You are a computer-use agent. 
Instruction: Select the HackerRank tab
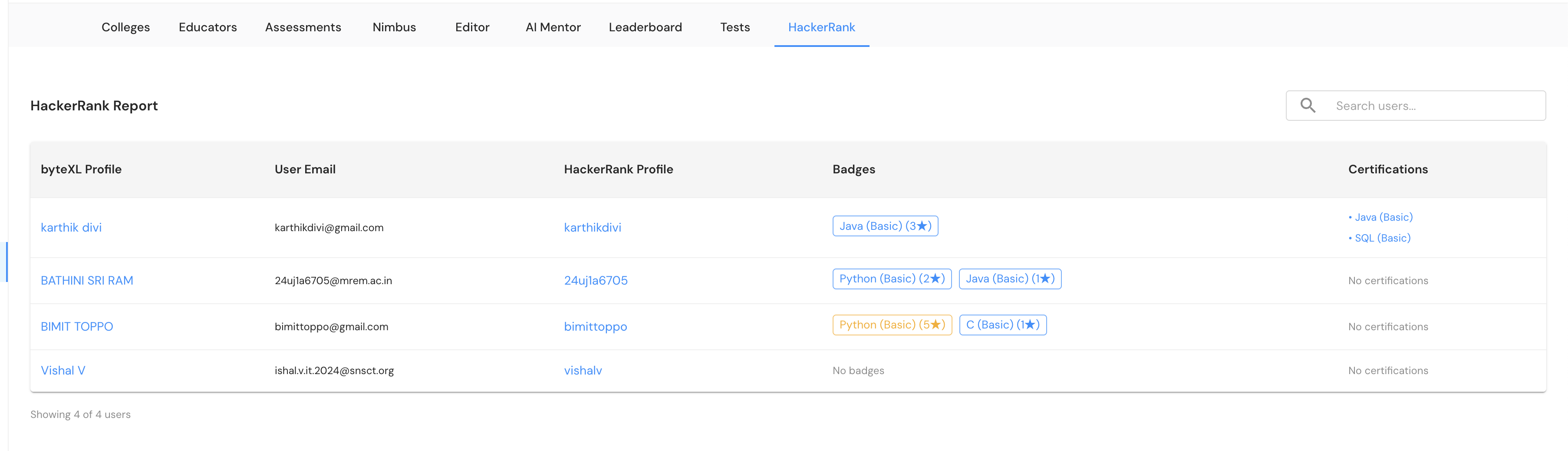click(x=821, y=27)
